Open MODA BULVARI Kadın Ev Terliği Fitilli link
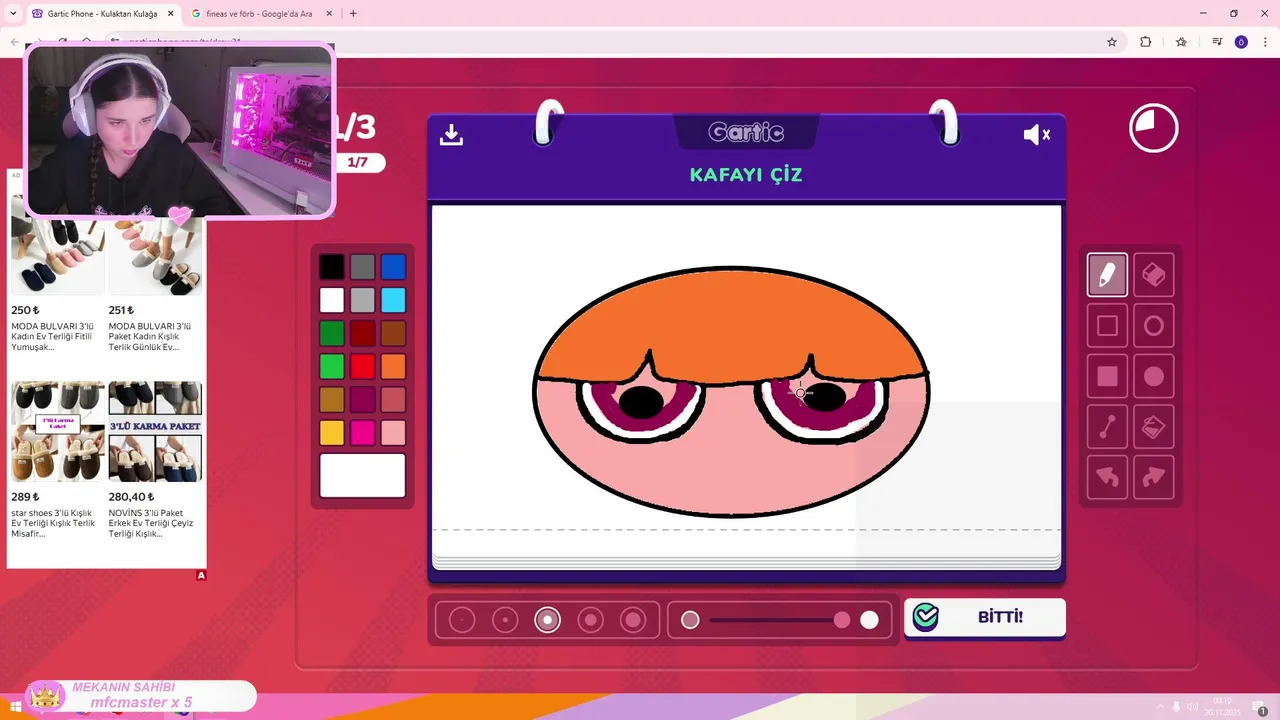Screen dimensions: 1280x720 (x=52, y=336)
